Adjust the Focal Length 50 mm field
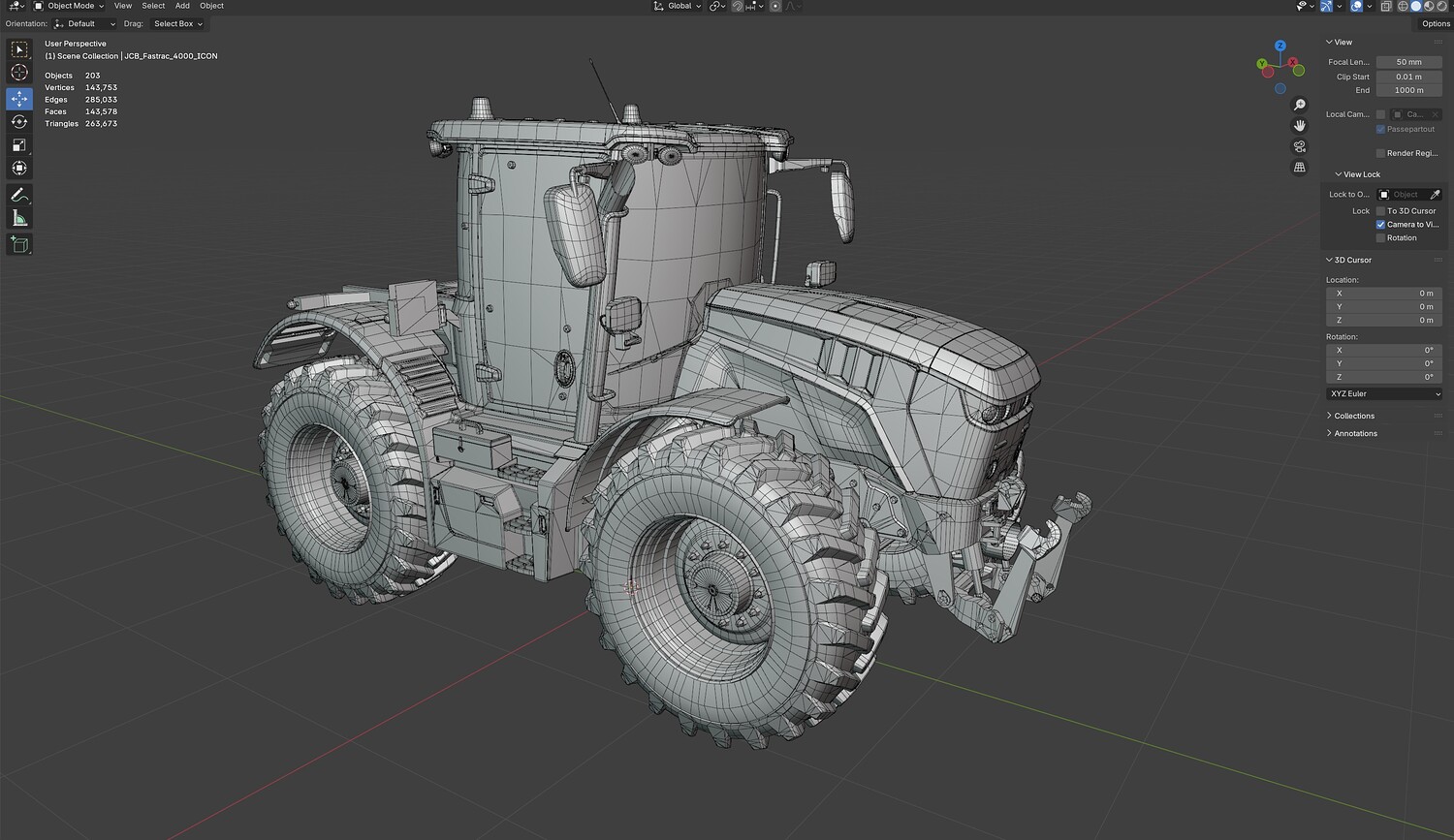Image resolution: width=1454 pixels, height=840 pixels. [x=1409, y=62]
